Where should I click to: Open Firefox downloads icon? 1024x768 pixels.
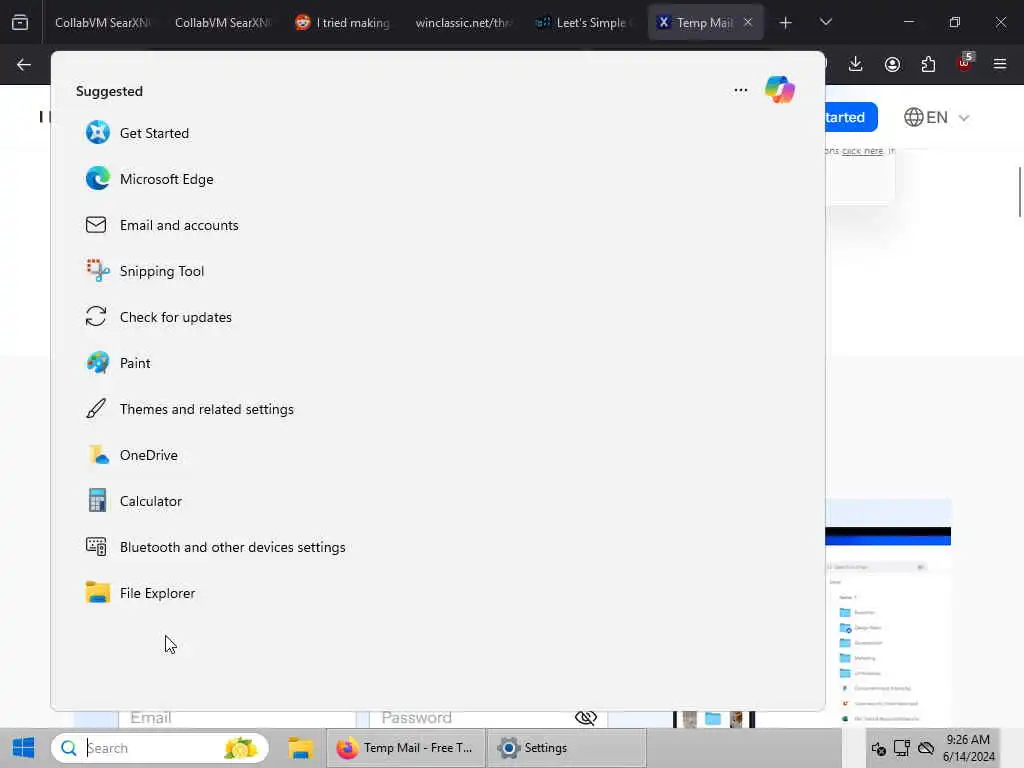coord(856,64)
